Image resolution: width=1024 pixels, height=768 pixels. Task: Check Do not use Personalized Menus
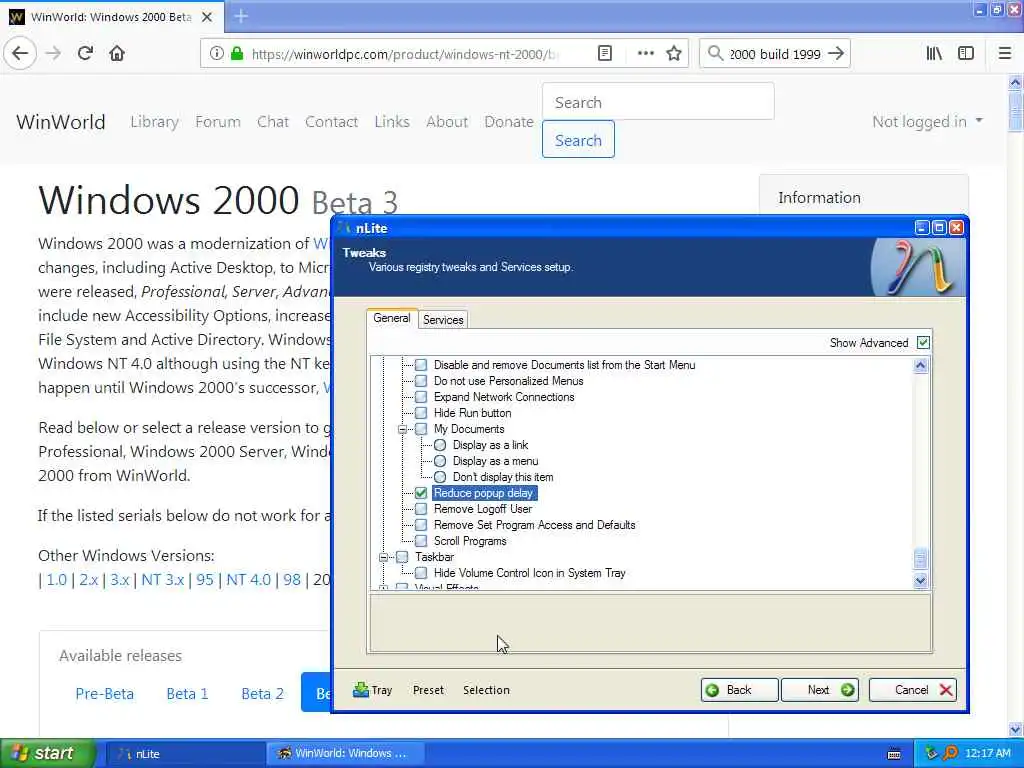421,381
